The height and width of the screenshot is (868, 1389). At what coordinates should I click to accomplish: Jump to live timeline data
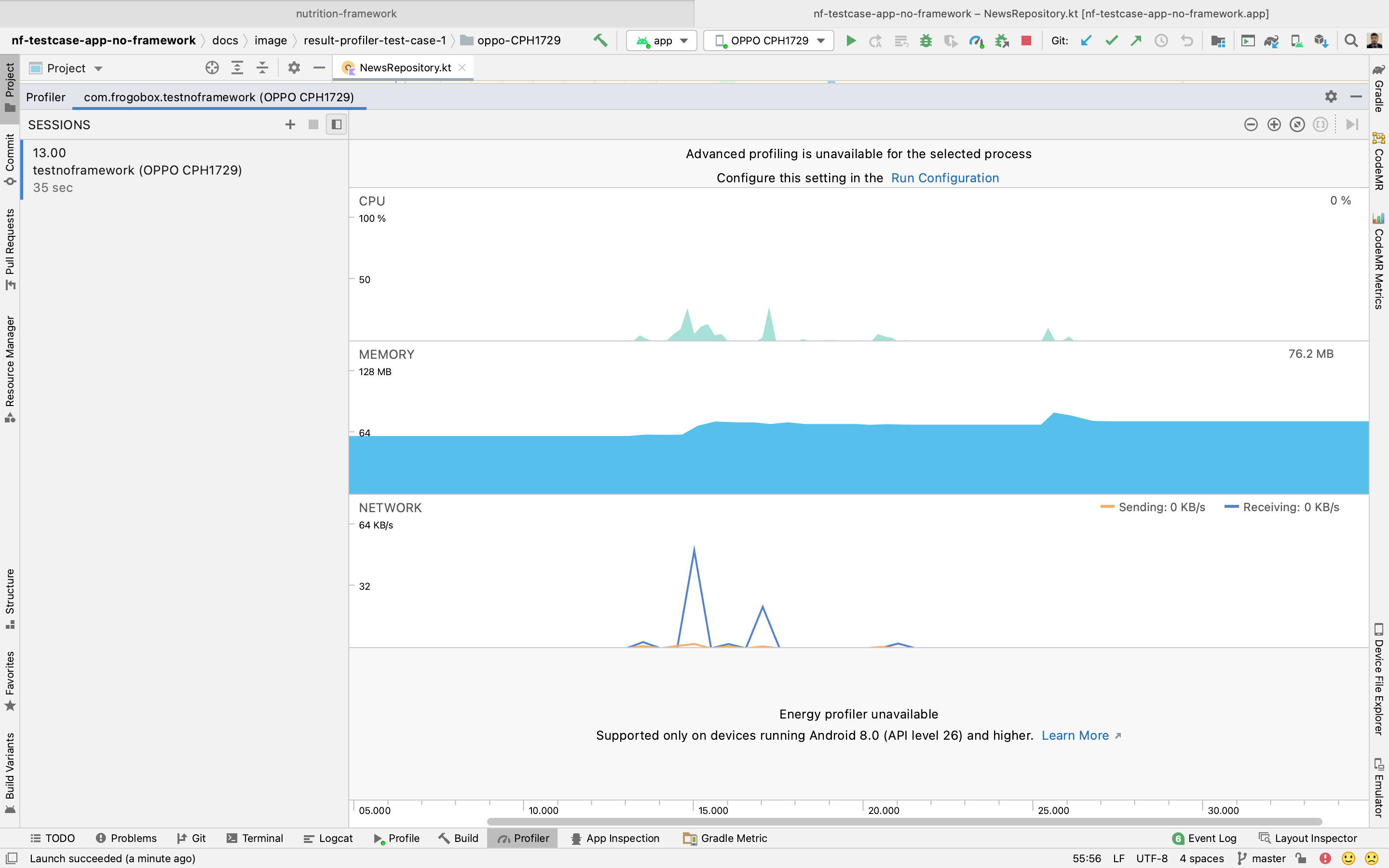click(1352, 124)
